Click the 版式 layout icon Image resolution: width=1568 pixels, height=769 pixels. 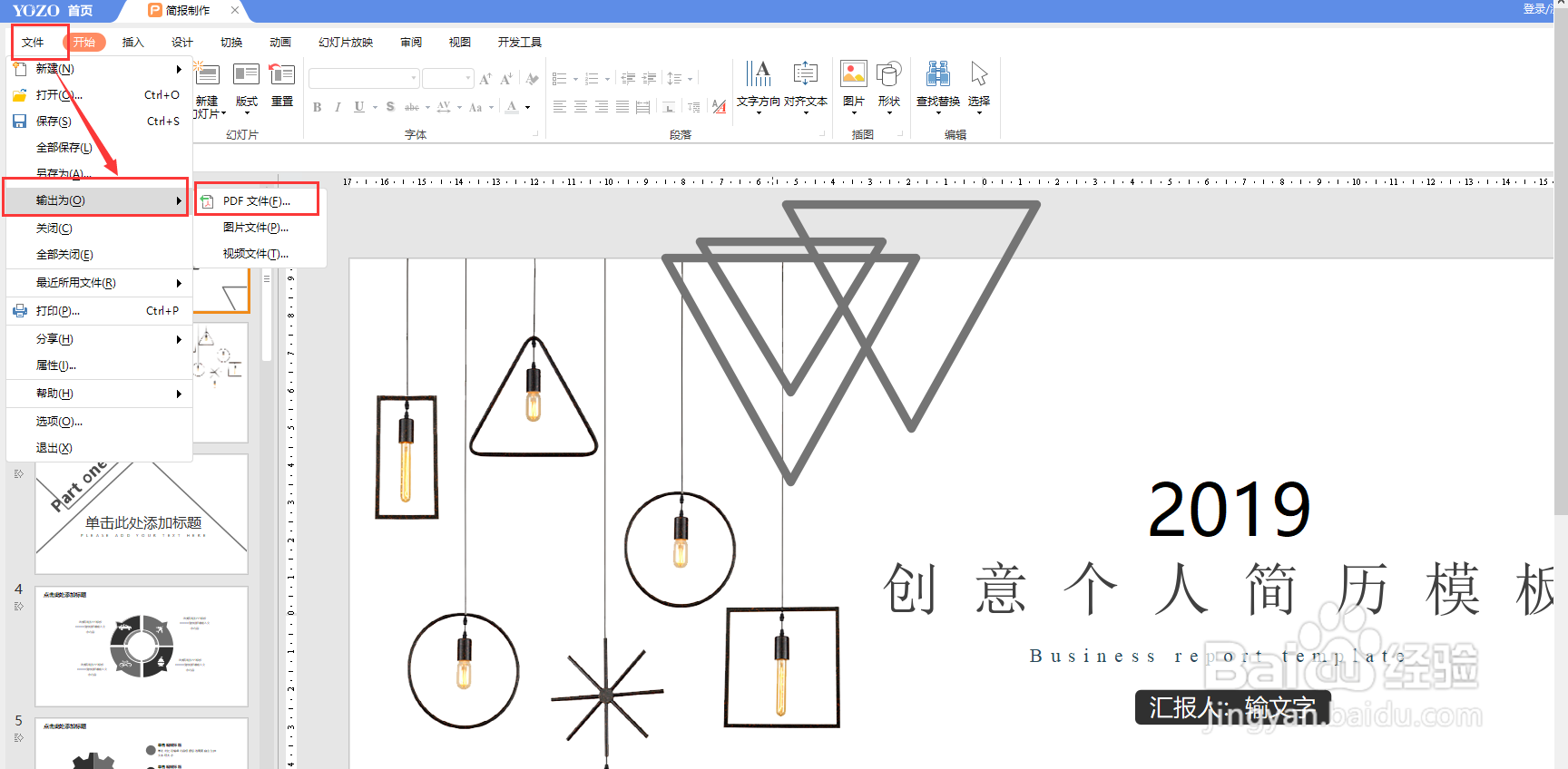click(246, 74)
